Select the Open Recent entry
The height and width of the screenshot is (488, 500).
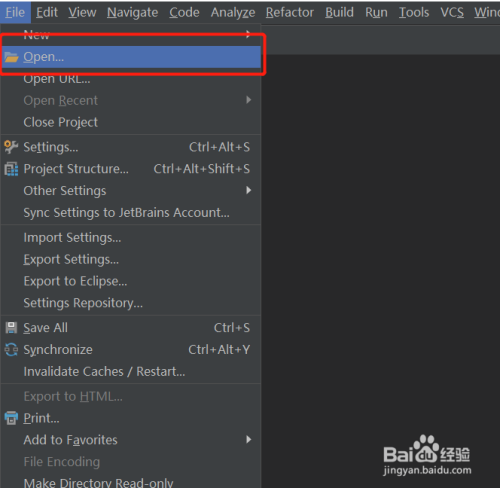point(131,100)
